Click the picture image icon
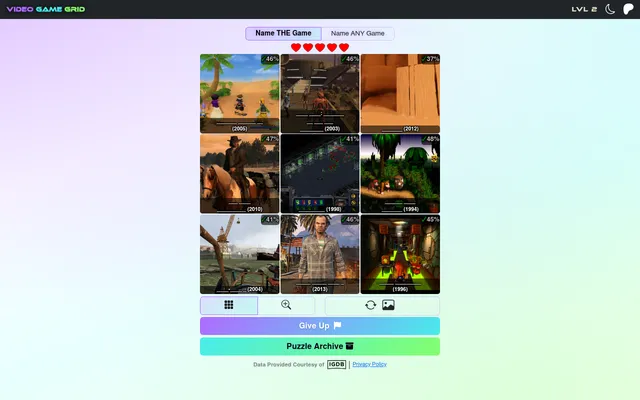 388,305
